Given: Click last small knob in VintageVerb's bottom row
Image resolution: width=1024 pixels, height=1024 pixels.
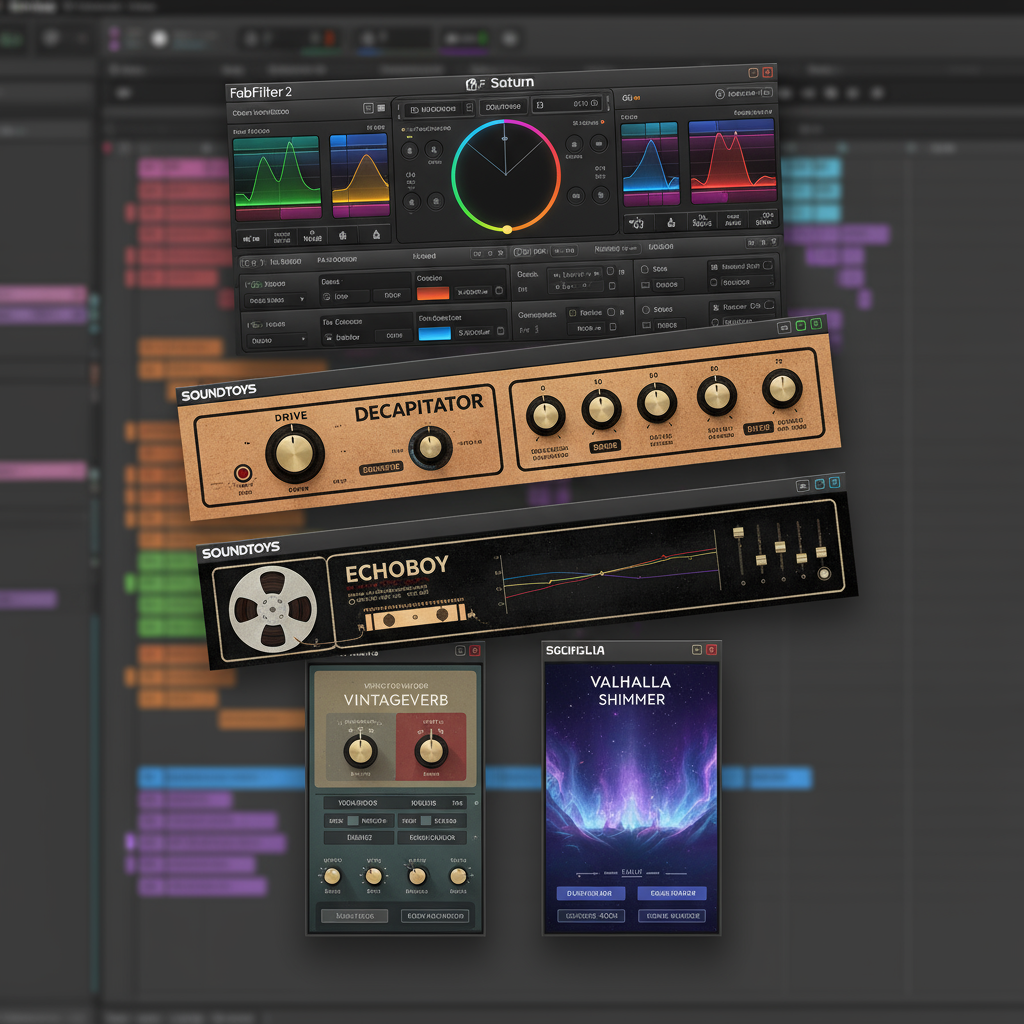Looking at the screenshot, I should (458, 876).
